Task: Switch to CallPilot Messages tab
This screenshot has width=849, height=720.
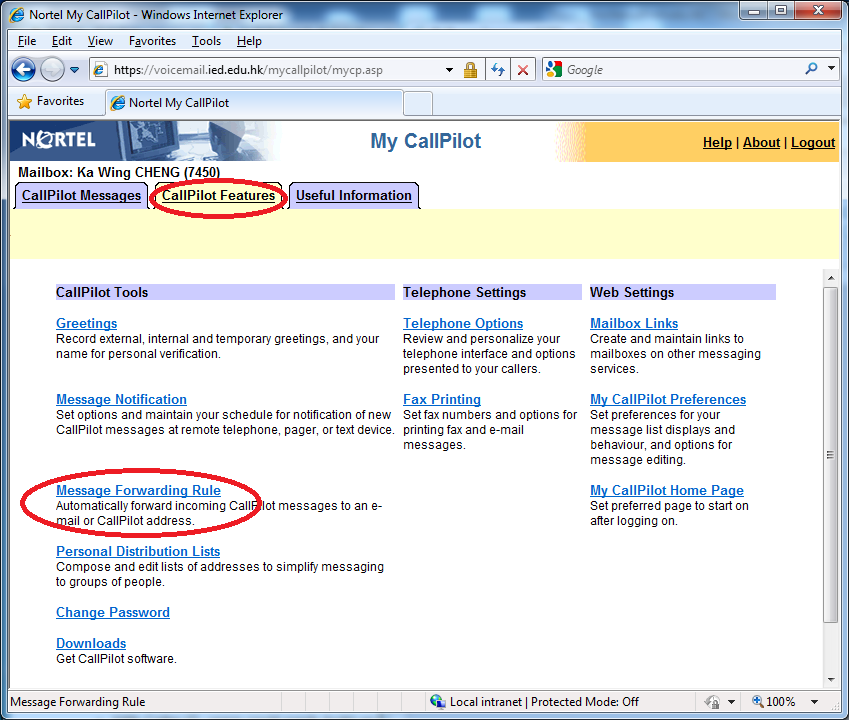Action: click(81, 195)
